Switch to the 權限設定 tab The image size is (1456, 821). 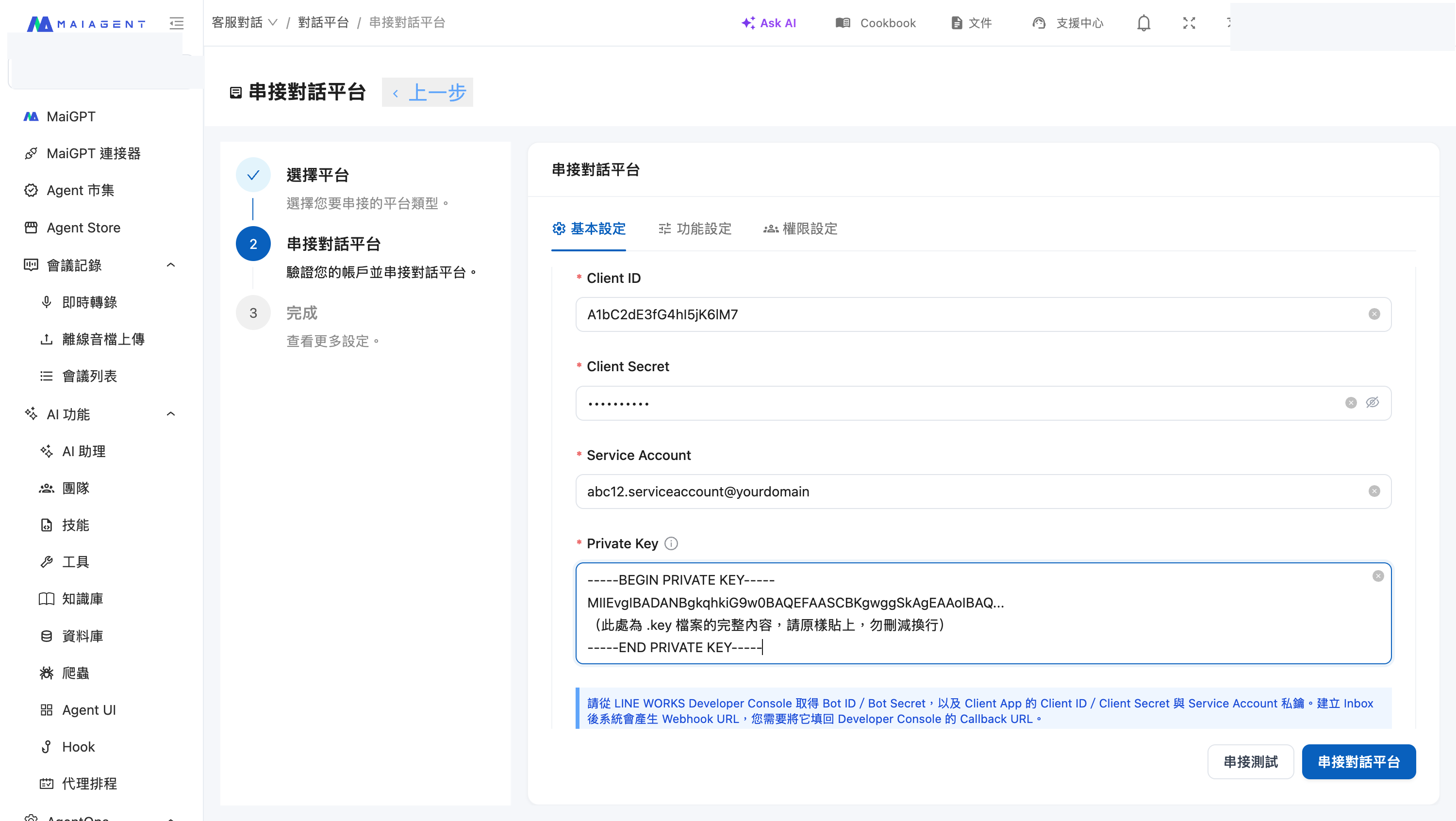[800, 229]
